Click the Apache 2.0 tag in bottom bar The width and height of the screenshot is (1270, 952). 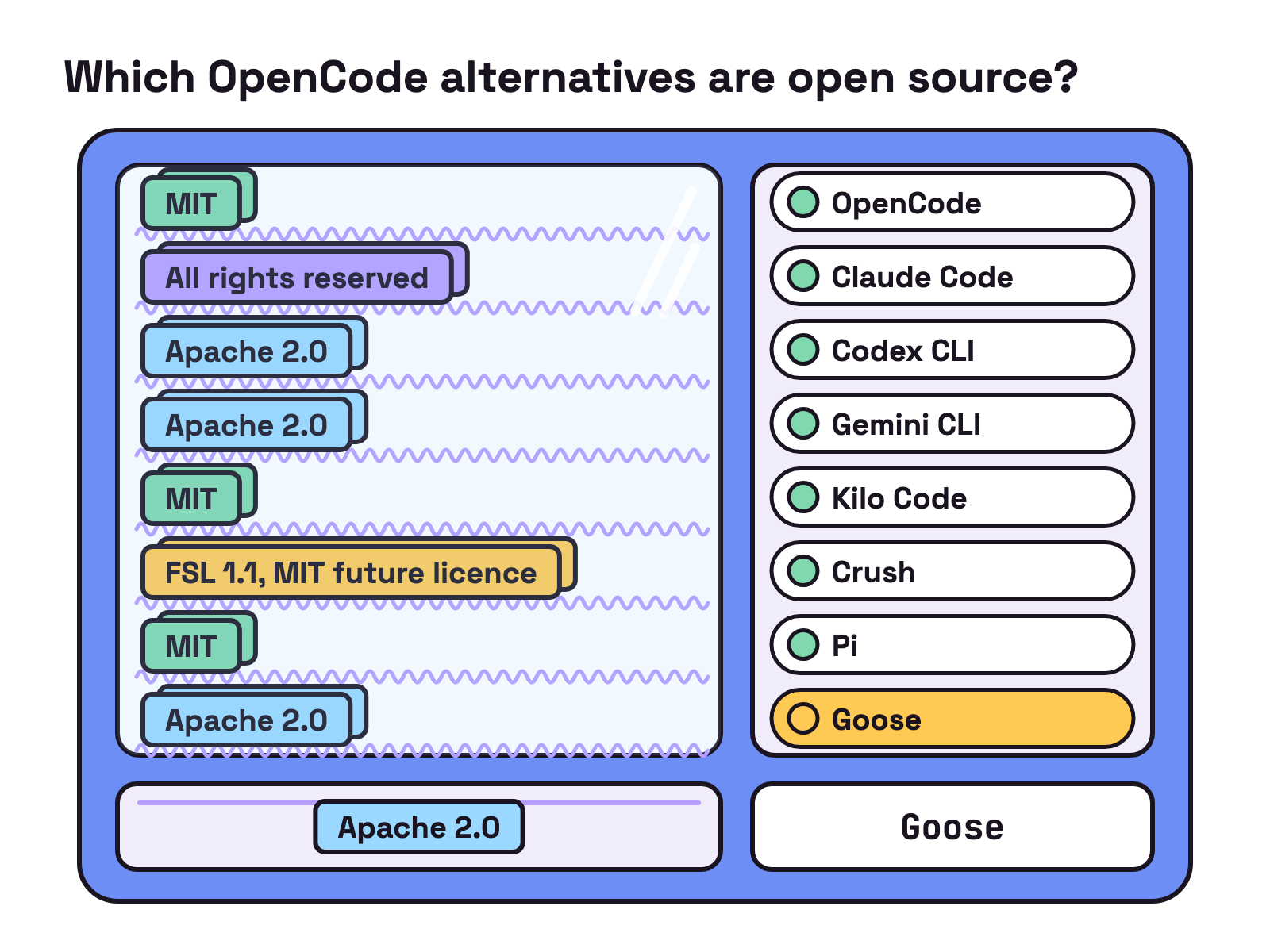(x=419, y=827)
